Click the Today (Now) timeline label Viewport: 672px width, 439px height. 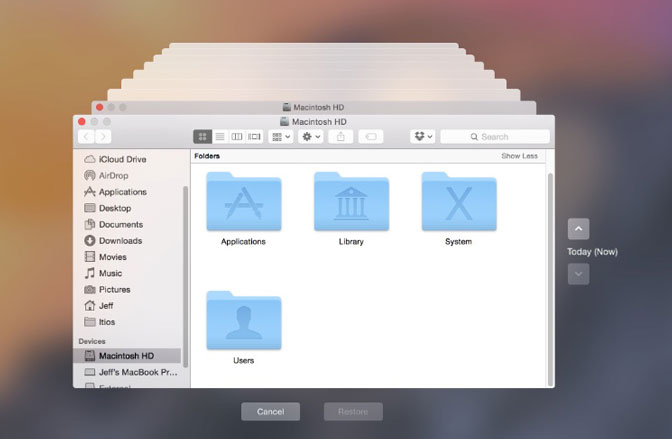(x=592, y=252)
